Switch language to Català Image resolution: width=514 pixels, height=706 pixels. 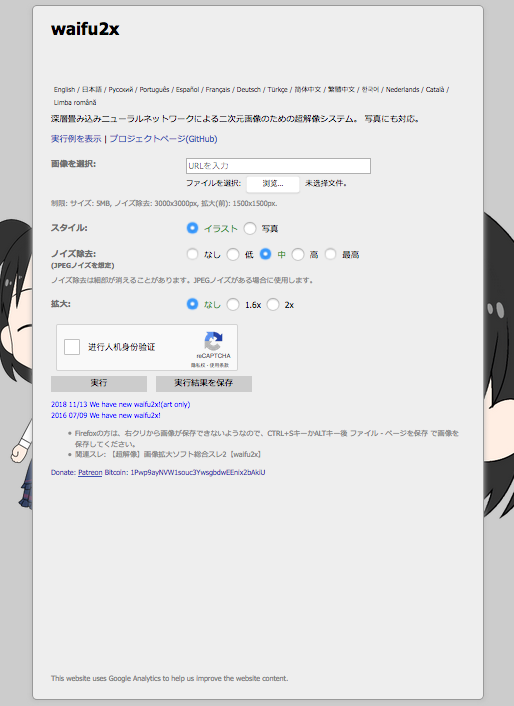(x=435, y=90)
